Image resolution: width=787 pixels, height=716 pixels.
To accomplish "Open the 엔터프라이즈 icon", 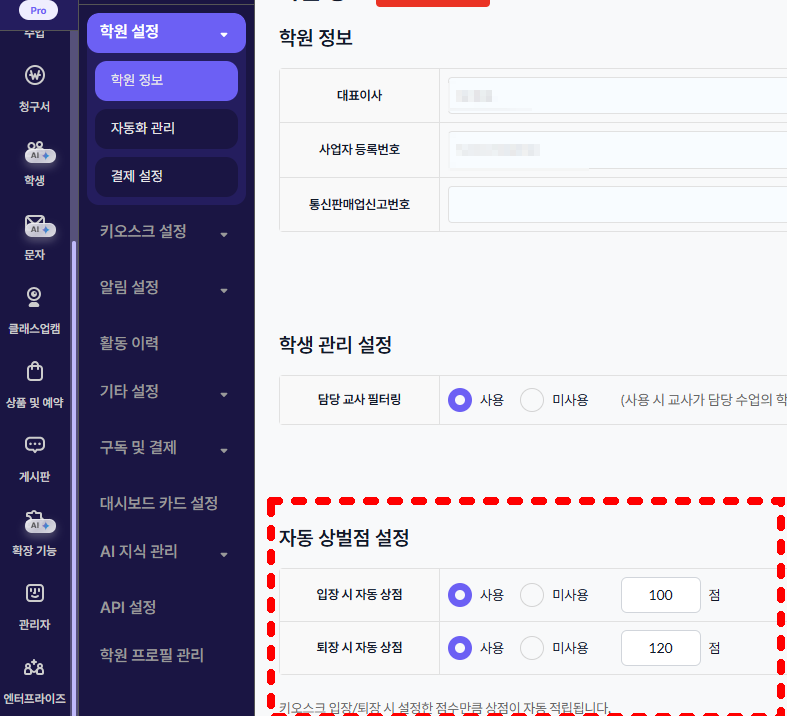I will click(x=34, y=667).
